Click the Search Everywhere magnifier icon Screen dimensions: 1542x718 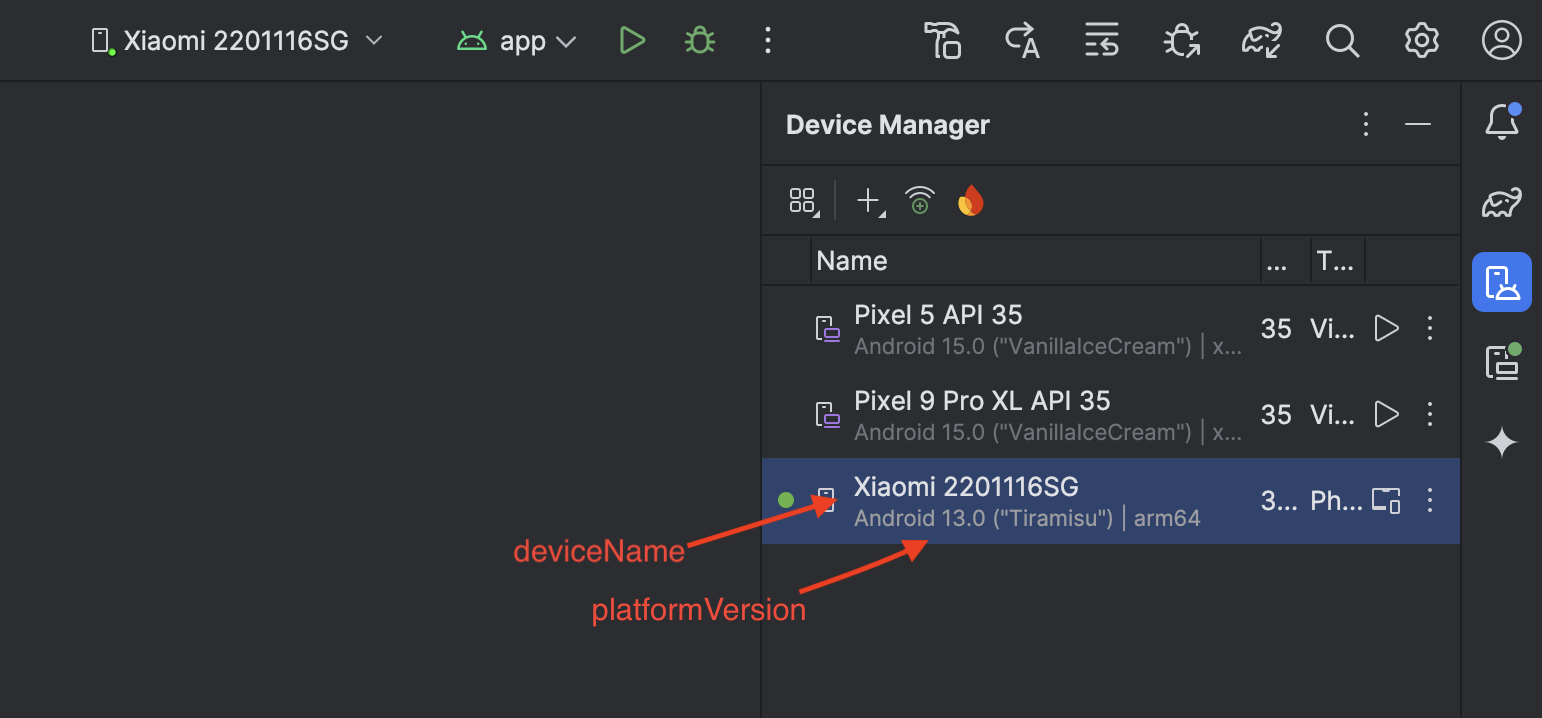coord(1341,41)
